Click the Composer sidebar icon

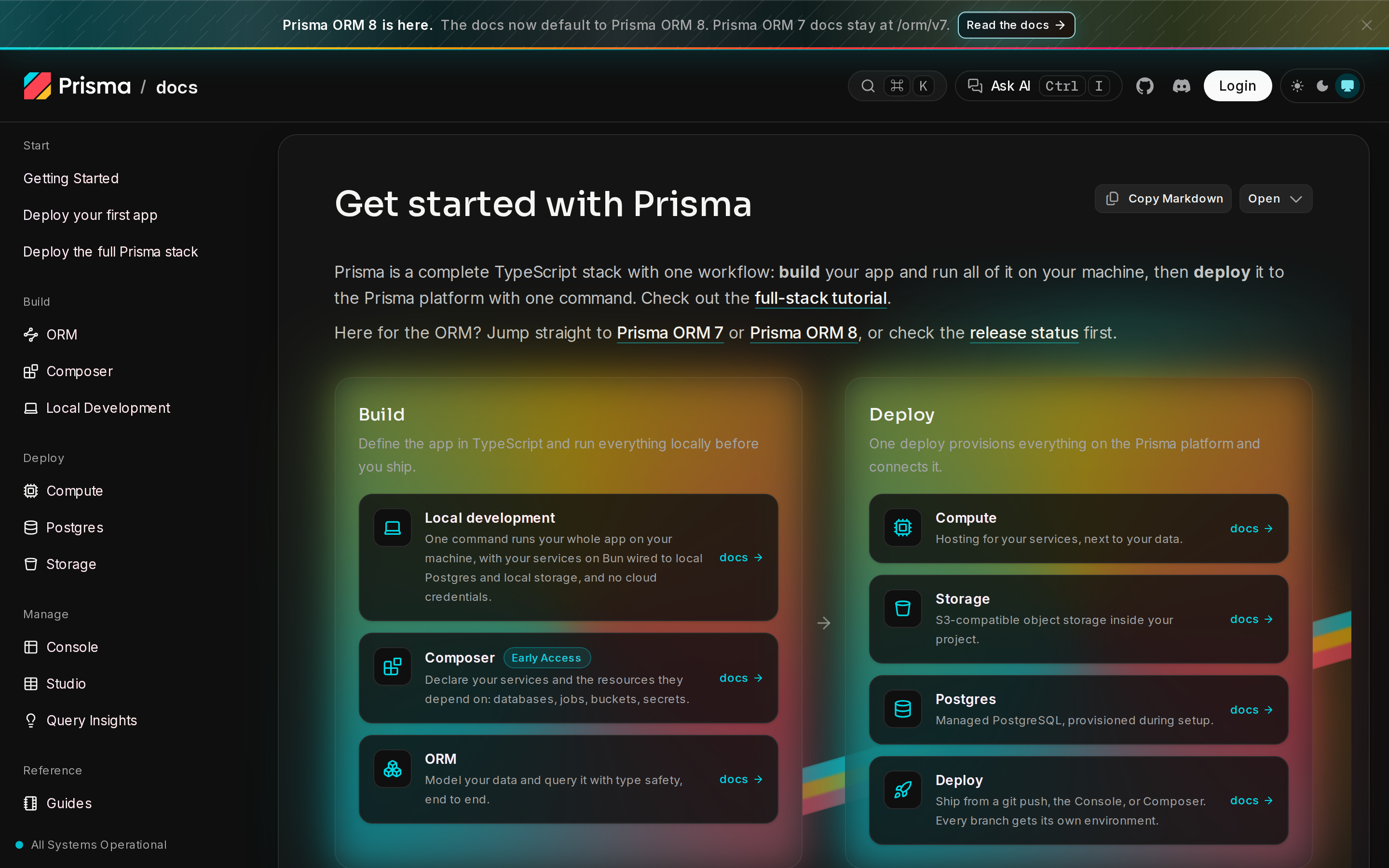[x=30, y=371]
